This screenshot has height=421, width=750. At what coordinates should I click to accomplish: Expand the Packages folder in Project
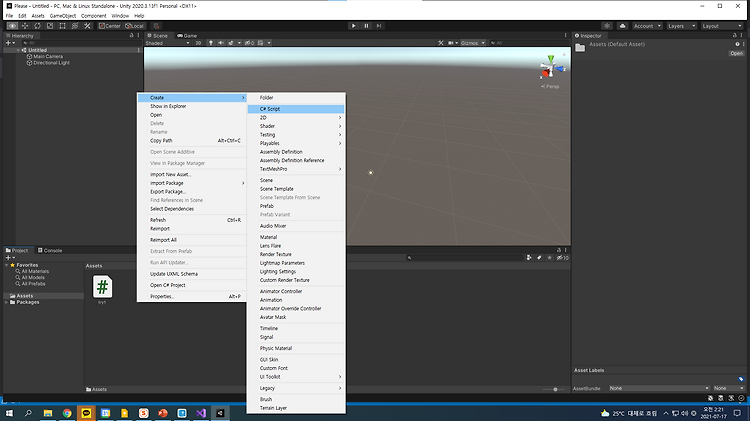[7, 302]
